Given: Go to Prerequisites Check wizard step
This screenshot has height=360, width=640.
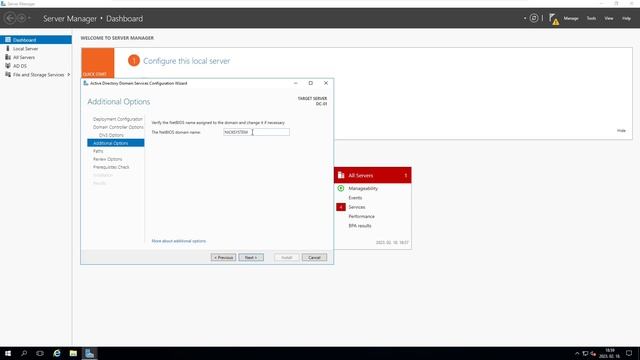Looking at the screenshot, I should [x=111, y=167].
